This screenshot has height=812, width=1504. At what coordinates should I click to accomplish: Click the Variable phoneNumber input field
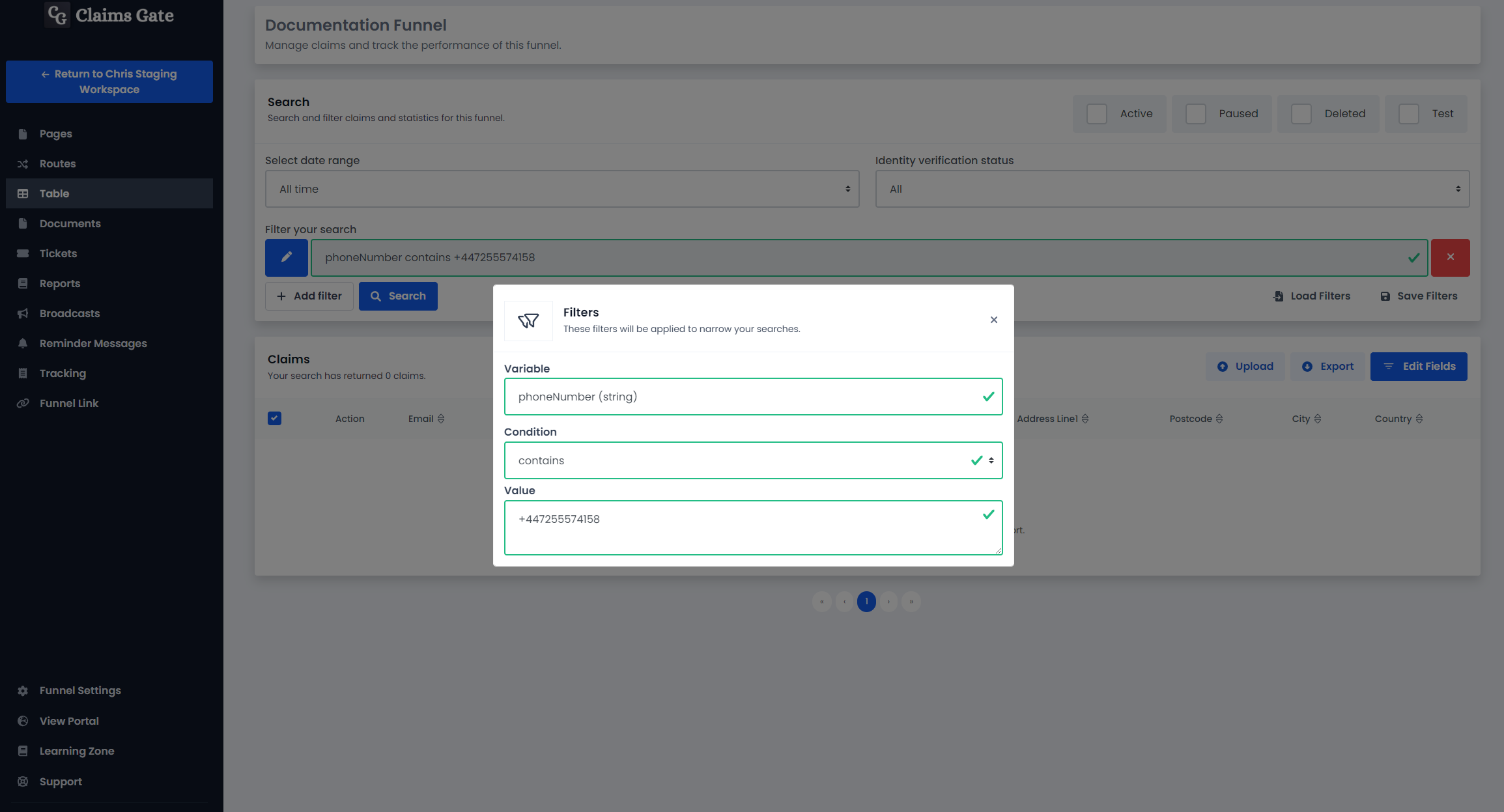point(754,397)
